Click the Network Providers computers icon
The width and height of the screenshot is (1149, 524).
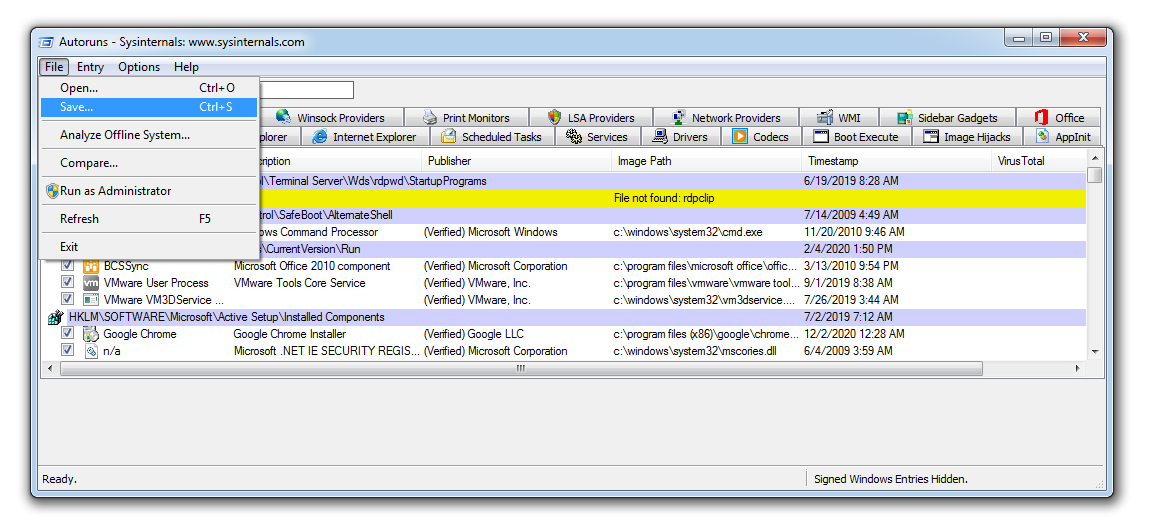coord(679,117)
